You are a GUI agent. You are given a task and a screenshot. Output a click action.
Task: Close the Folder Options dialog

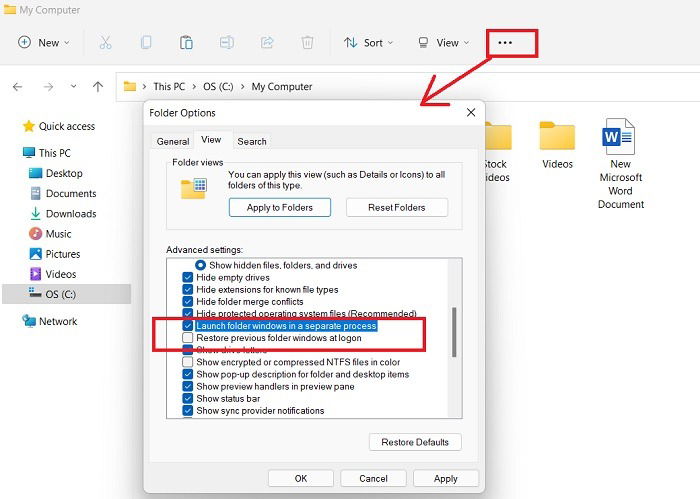pos(471,112)
